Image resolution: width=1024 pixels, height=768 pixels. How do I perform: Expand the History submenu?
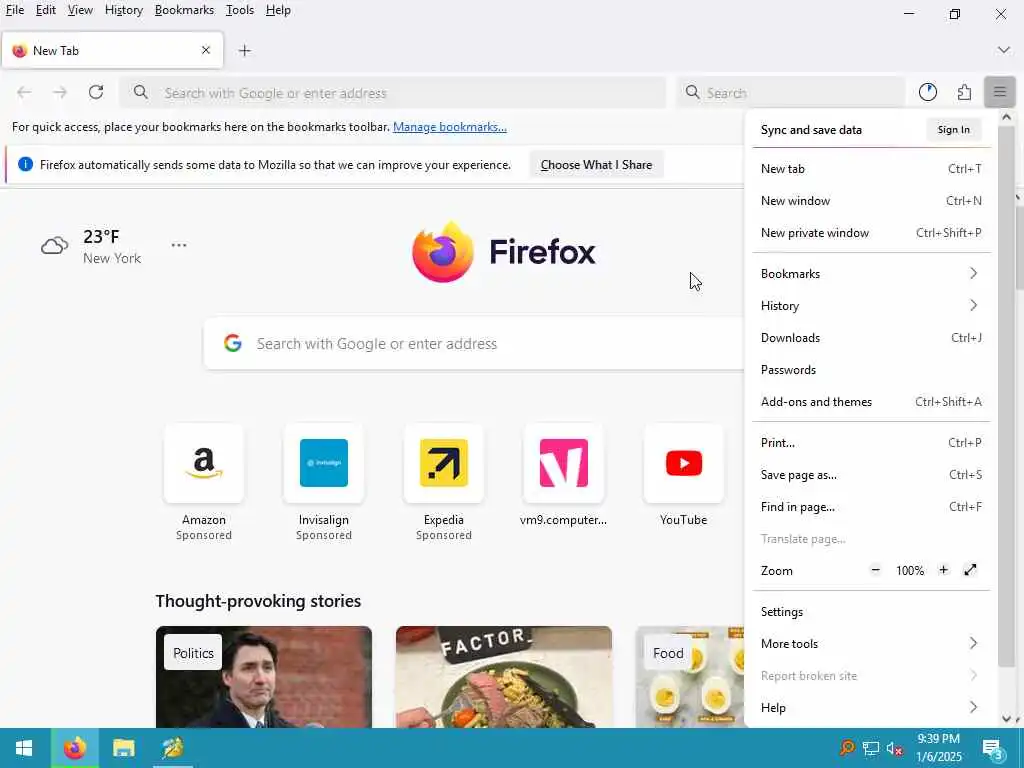pyautogui.click(x=871, y=306)
